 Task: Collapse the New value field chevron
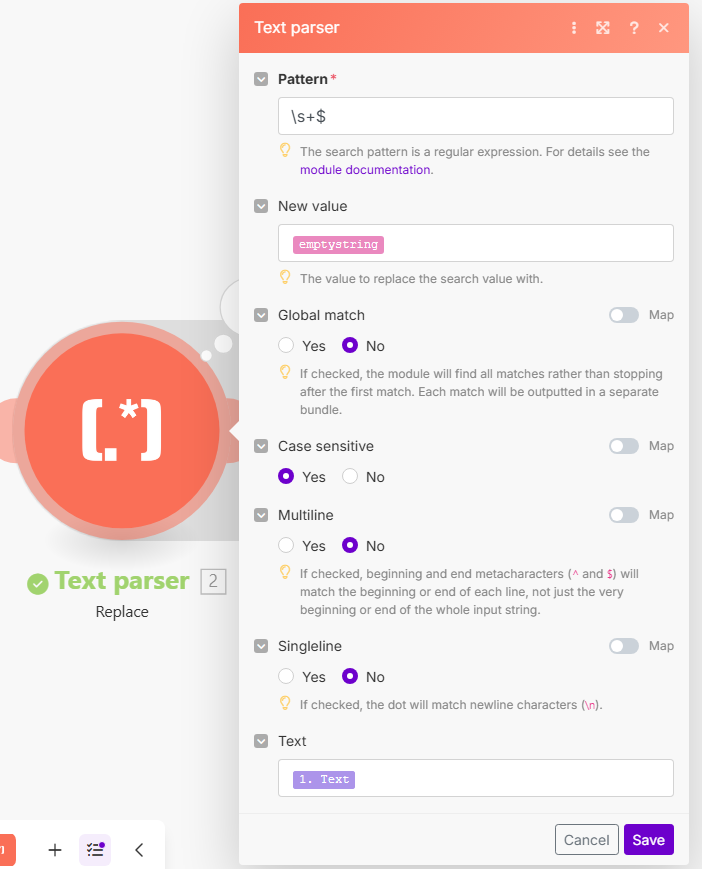click(x=261, y=206)
